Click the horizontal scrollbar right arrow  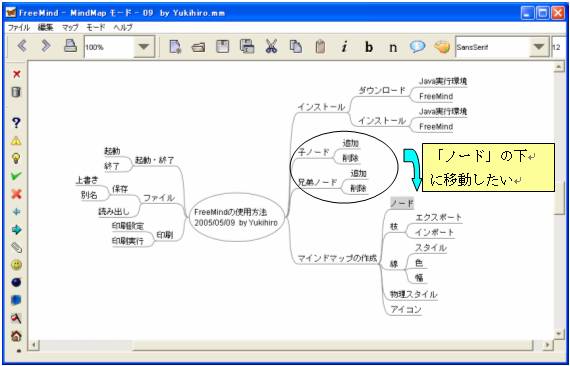click(x=547, y=345)
